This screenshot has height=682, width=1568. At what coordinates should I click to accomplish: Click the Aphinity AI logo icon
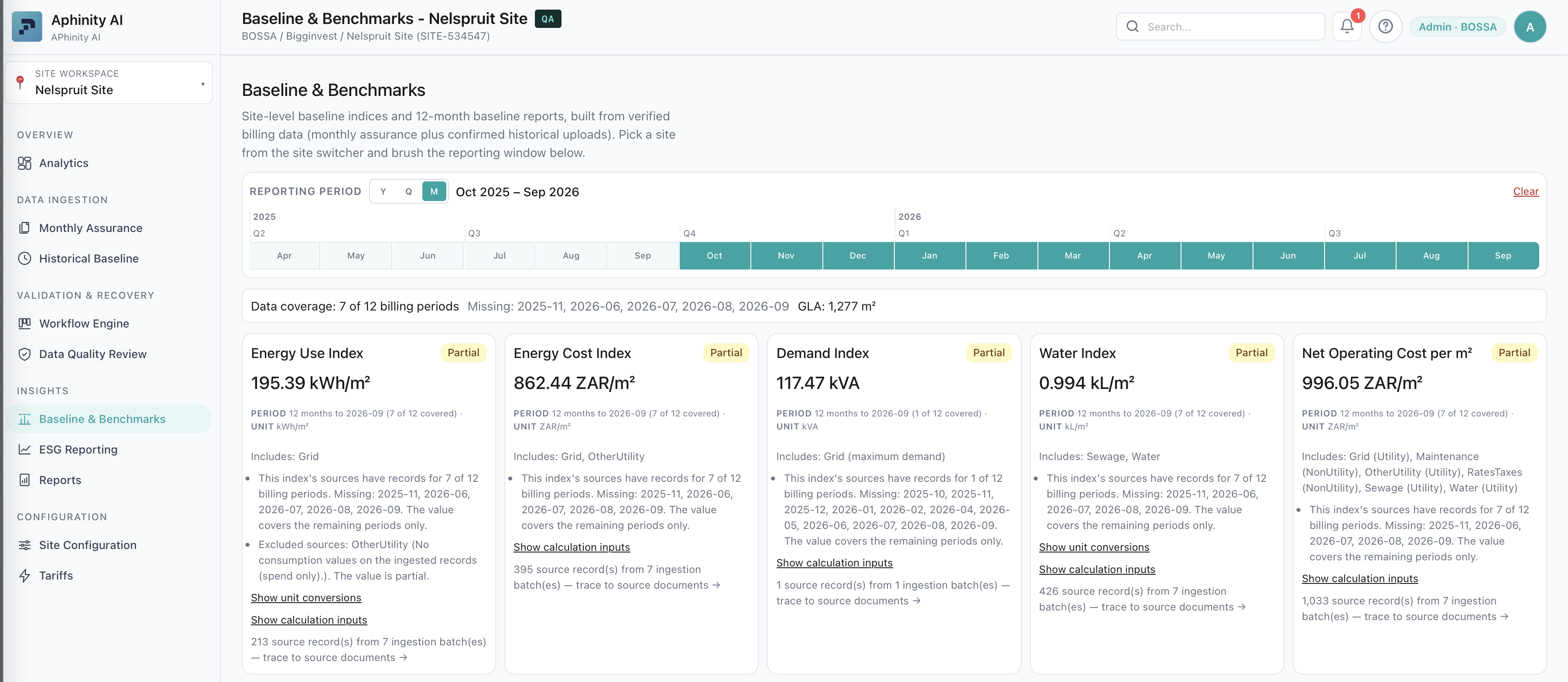coord(27,27)
